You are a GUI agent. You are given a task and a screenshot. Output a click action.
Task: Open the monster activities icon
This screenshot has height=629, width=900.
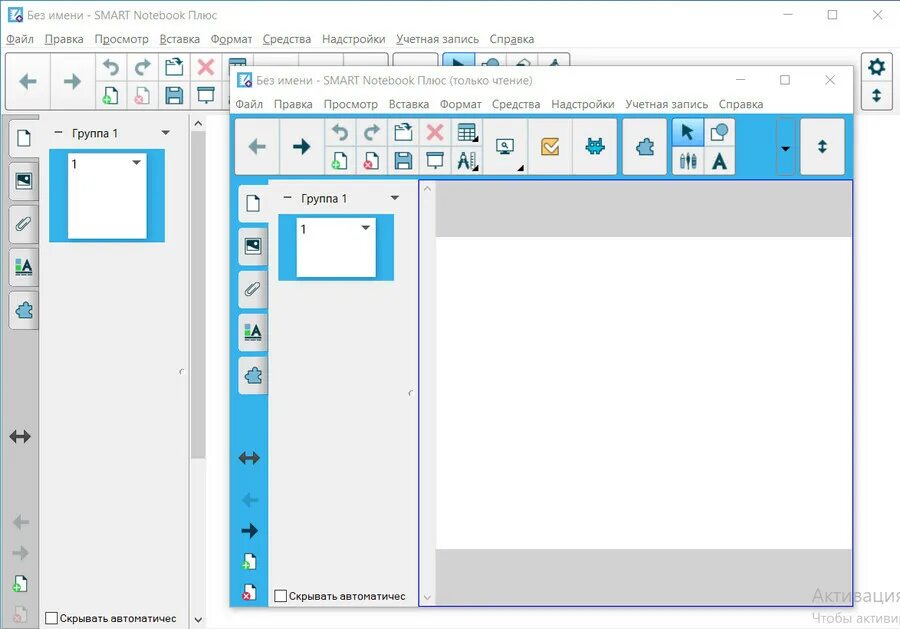pos(595,147)
